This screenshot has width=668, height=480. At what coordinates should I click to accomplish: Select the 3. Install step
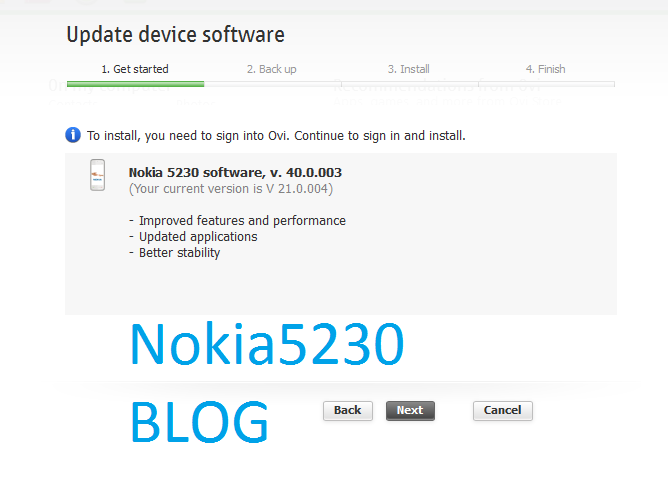[409, 69]
